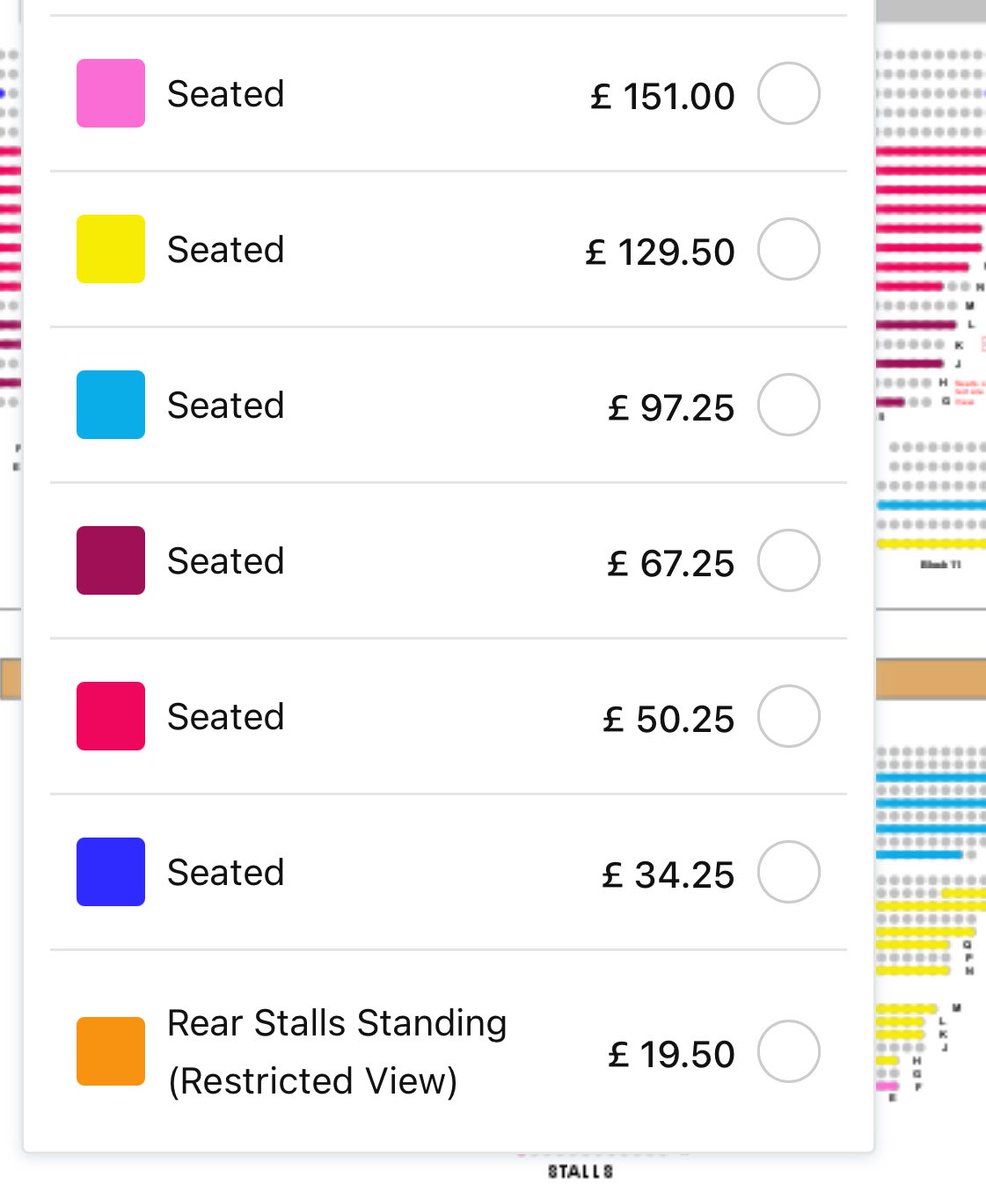
Task: Click the dark blue £34.25 swatch
Action: coord(111,872)
